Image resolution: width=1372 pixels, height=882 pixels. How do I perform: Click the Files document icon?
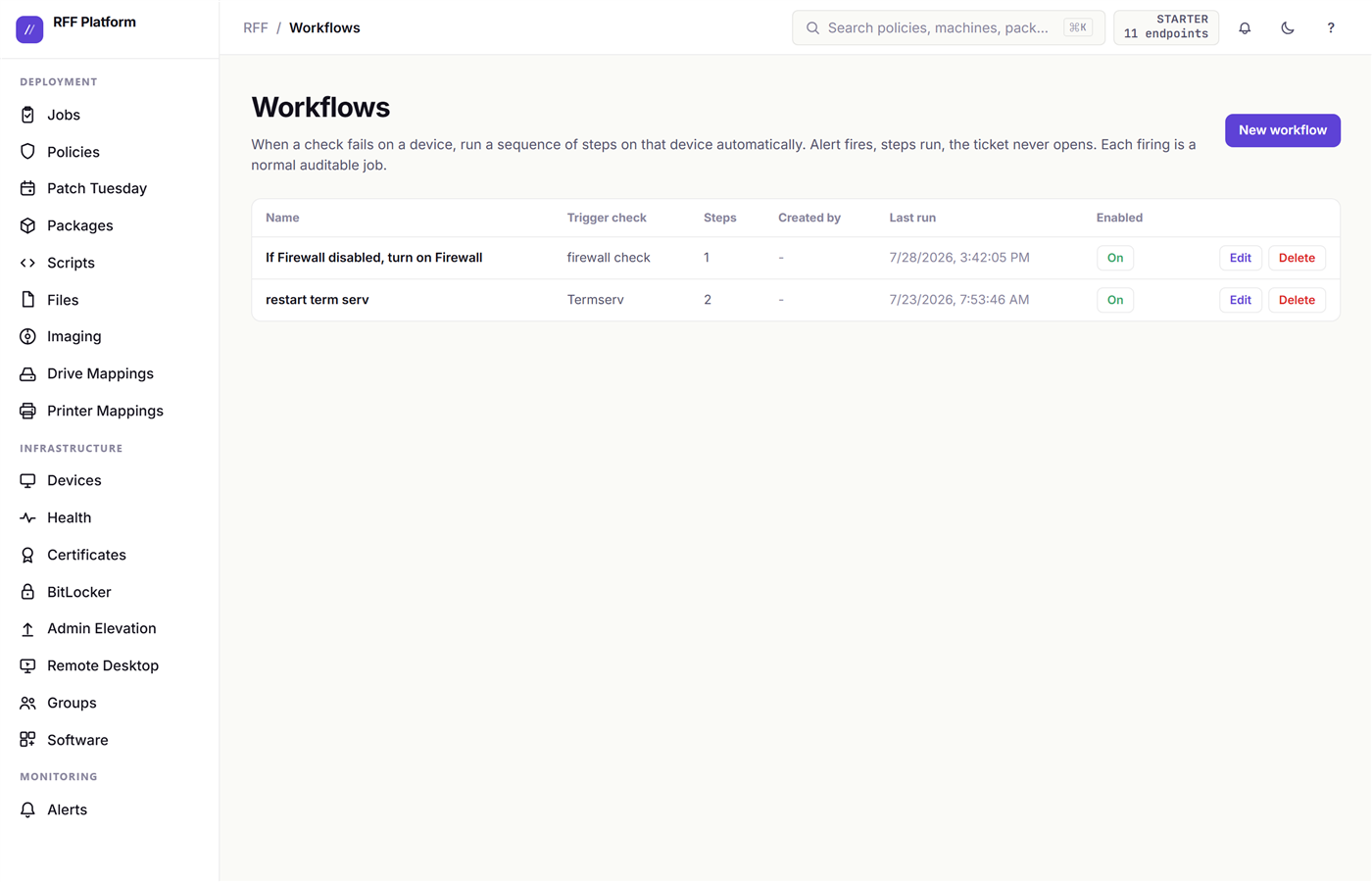[x=27, y=300]
